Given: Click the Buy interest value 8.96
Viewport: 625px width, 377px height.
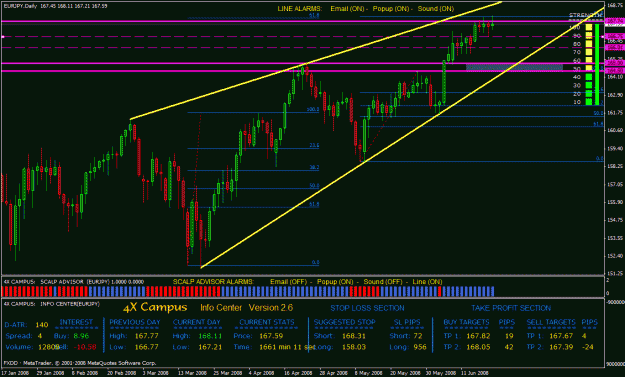Looking at the screenshot, I should click(x=81, y=336).
